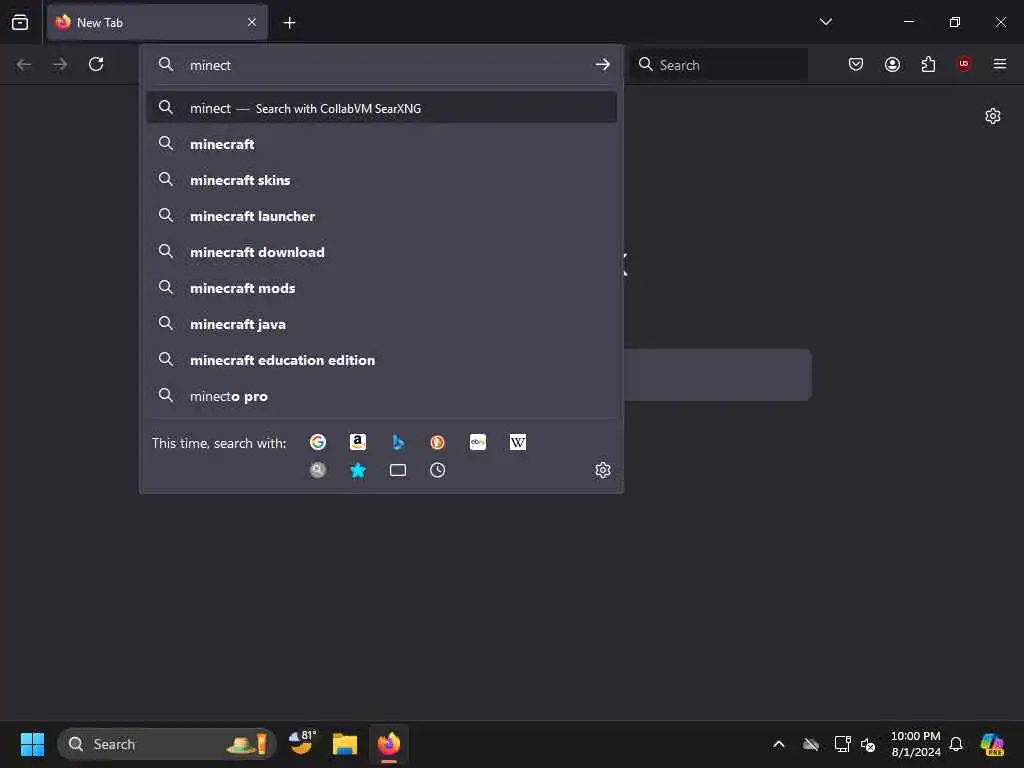Open Firefox application menu
Viewport: 1024px width, 768px height.
click(x=1000, y=64)
